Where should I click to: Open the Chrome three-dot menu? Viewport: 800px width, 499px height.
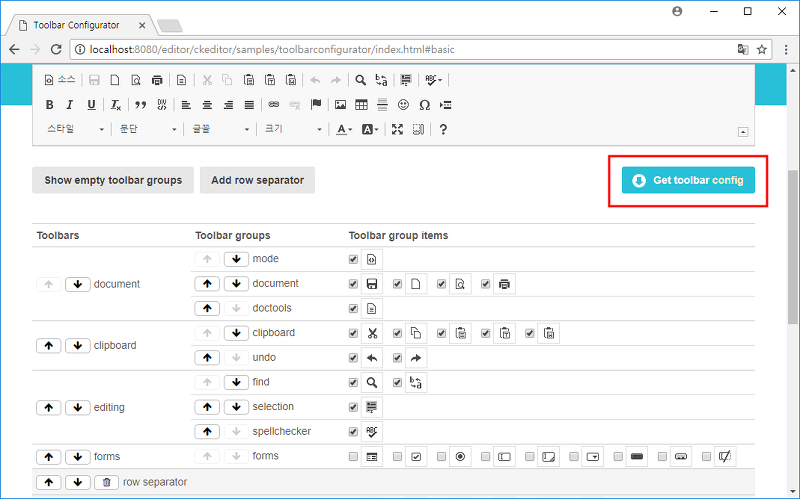(786, 49)
